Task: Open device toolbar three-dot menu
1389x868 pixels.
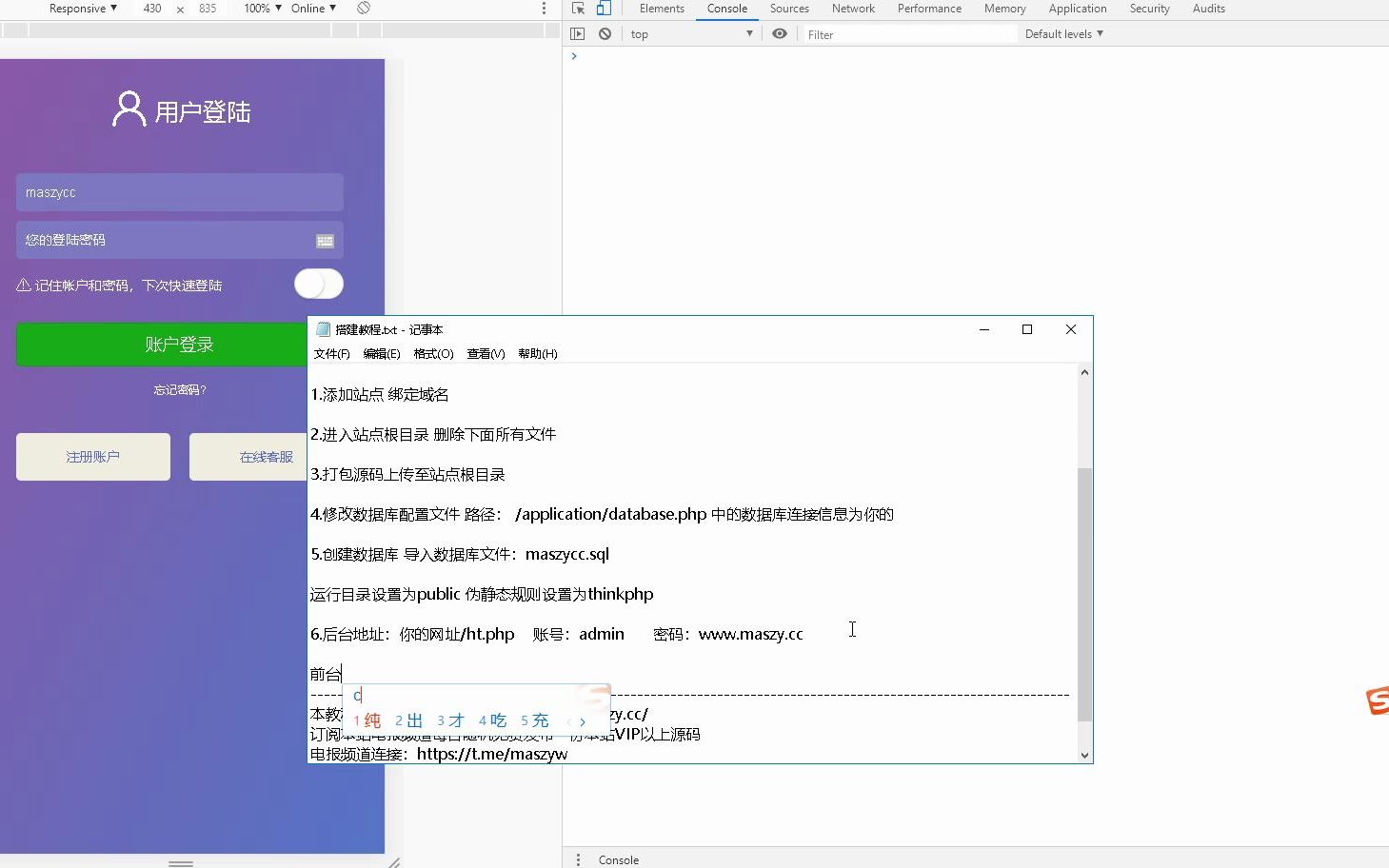Action: pyautogui.click(x=544, y=9)
